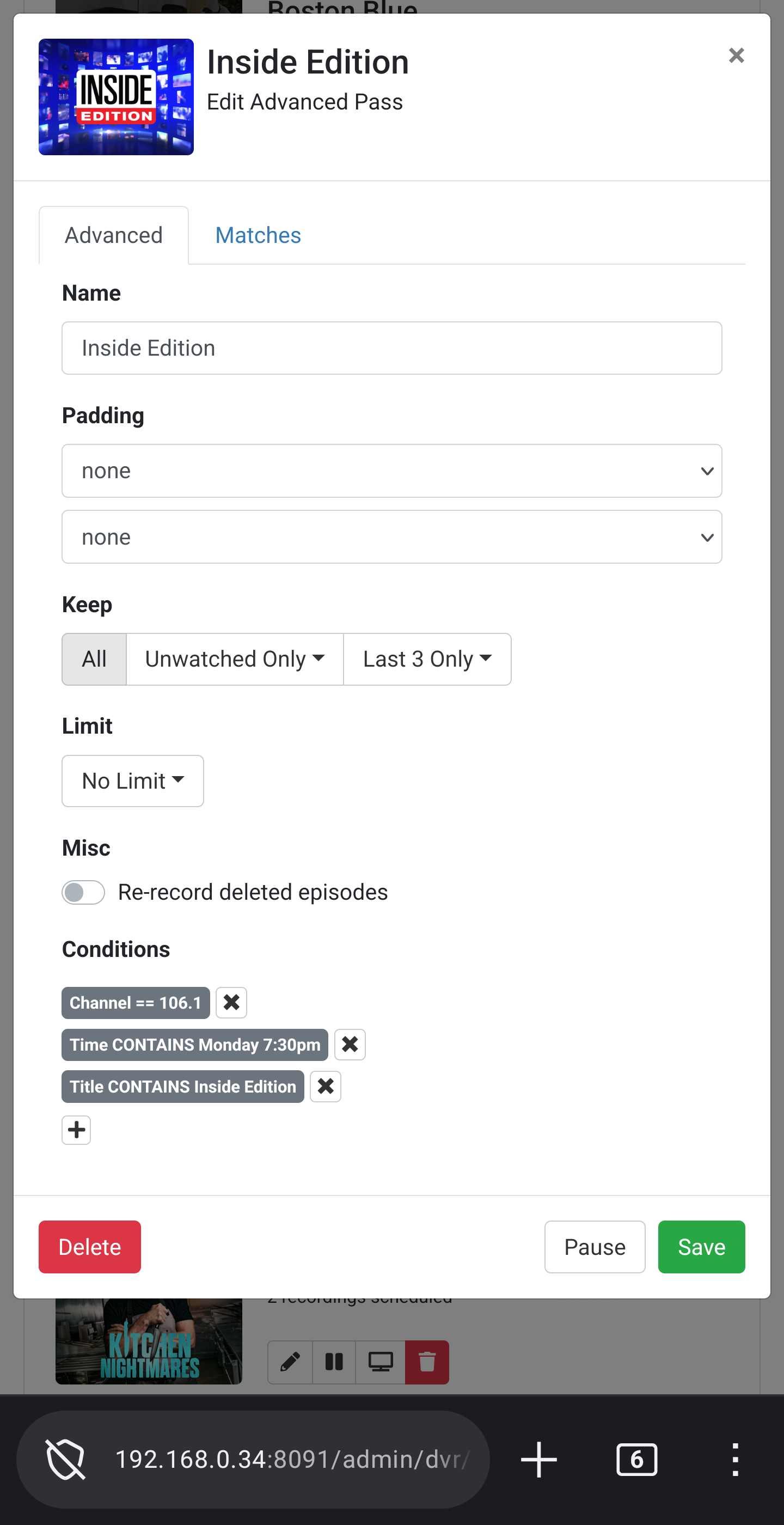Open the first Padding dropdown
This screenshot has height=1525, width=784.
click(391, 471)
